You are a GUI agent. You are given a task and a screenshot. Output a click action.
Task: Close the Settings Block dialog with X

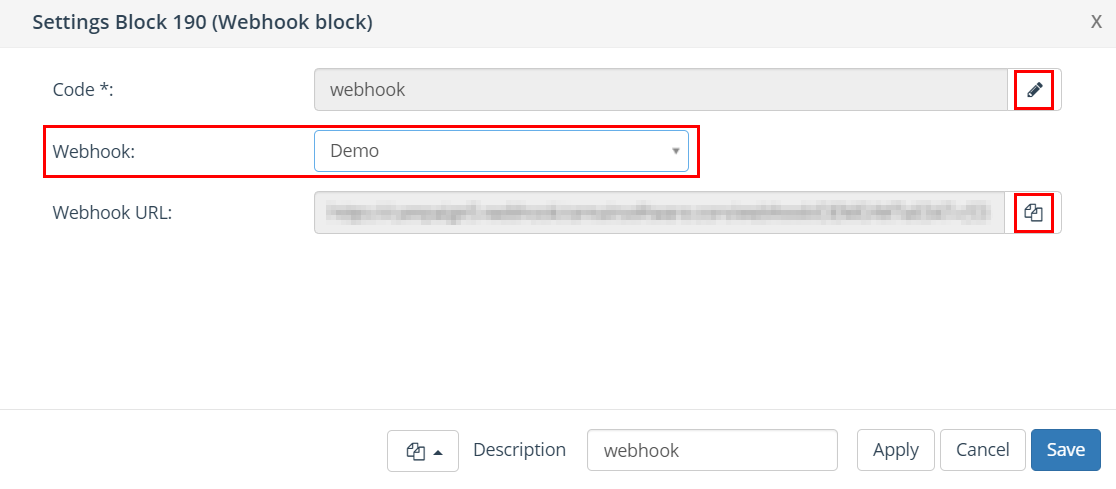click(x=1096, y=22)
